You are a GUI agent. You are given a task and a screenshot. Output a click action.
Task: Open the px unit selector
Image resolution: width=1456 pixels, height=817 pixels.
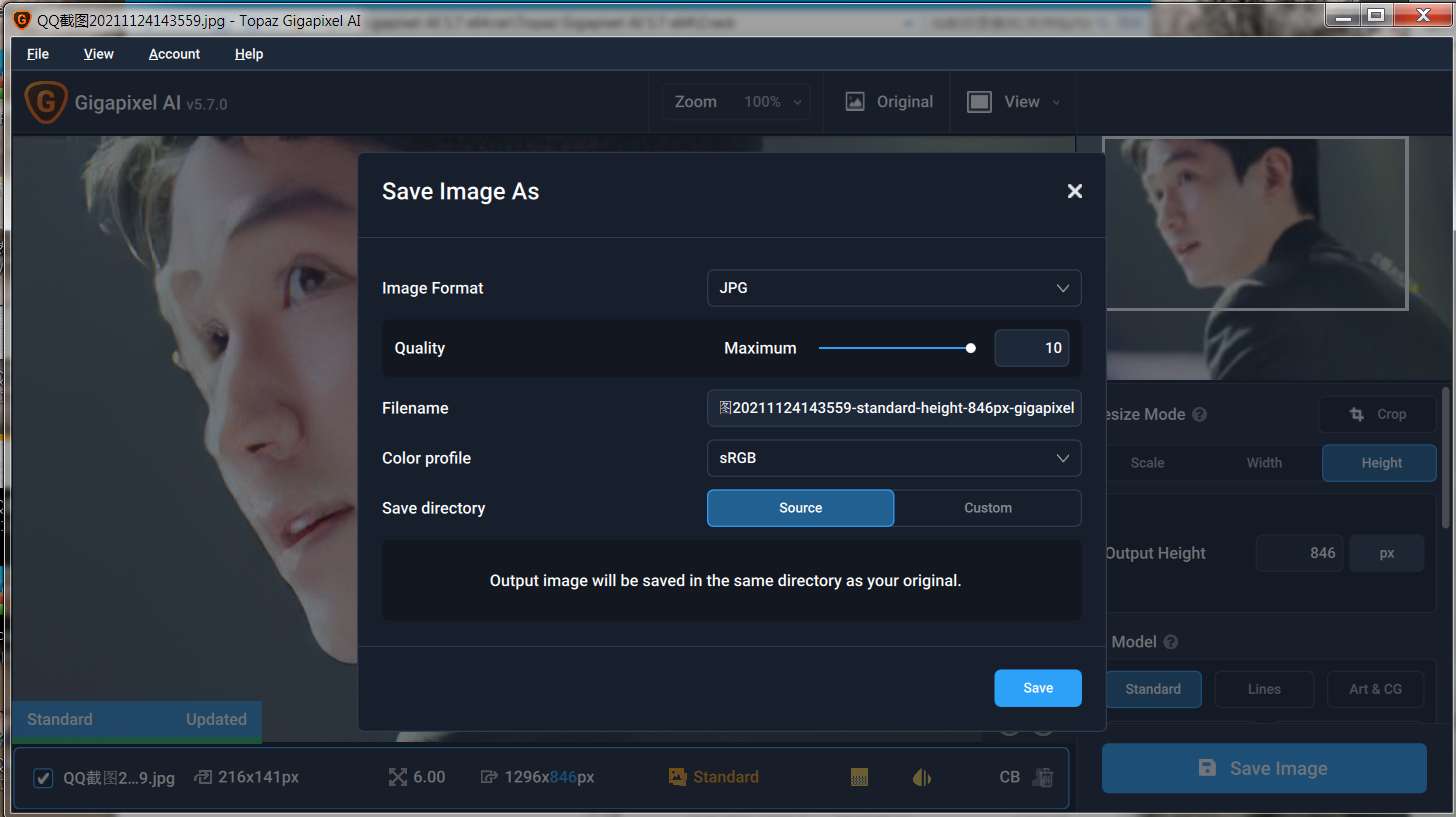pyautogui.click(x=1386, y=553)
